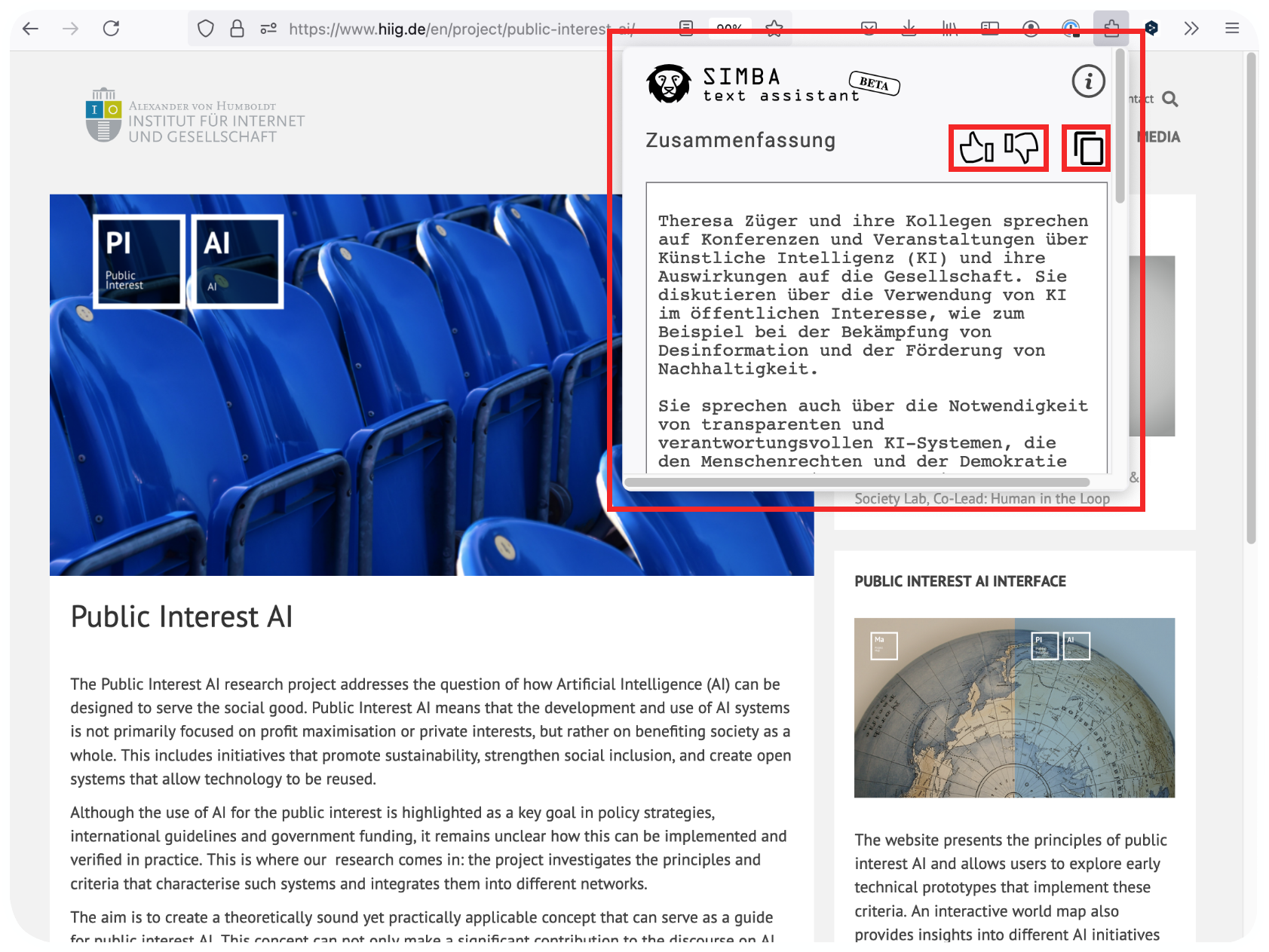Click the PI Public Interest tile
Screen dimensions: 1269x952
pyautogui.click(x=139, y=262)
